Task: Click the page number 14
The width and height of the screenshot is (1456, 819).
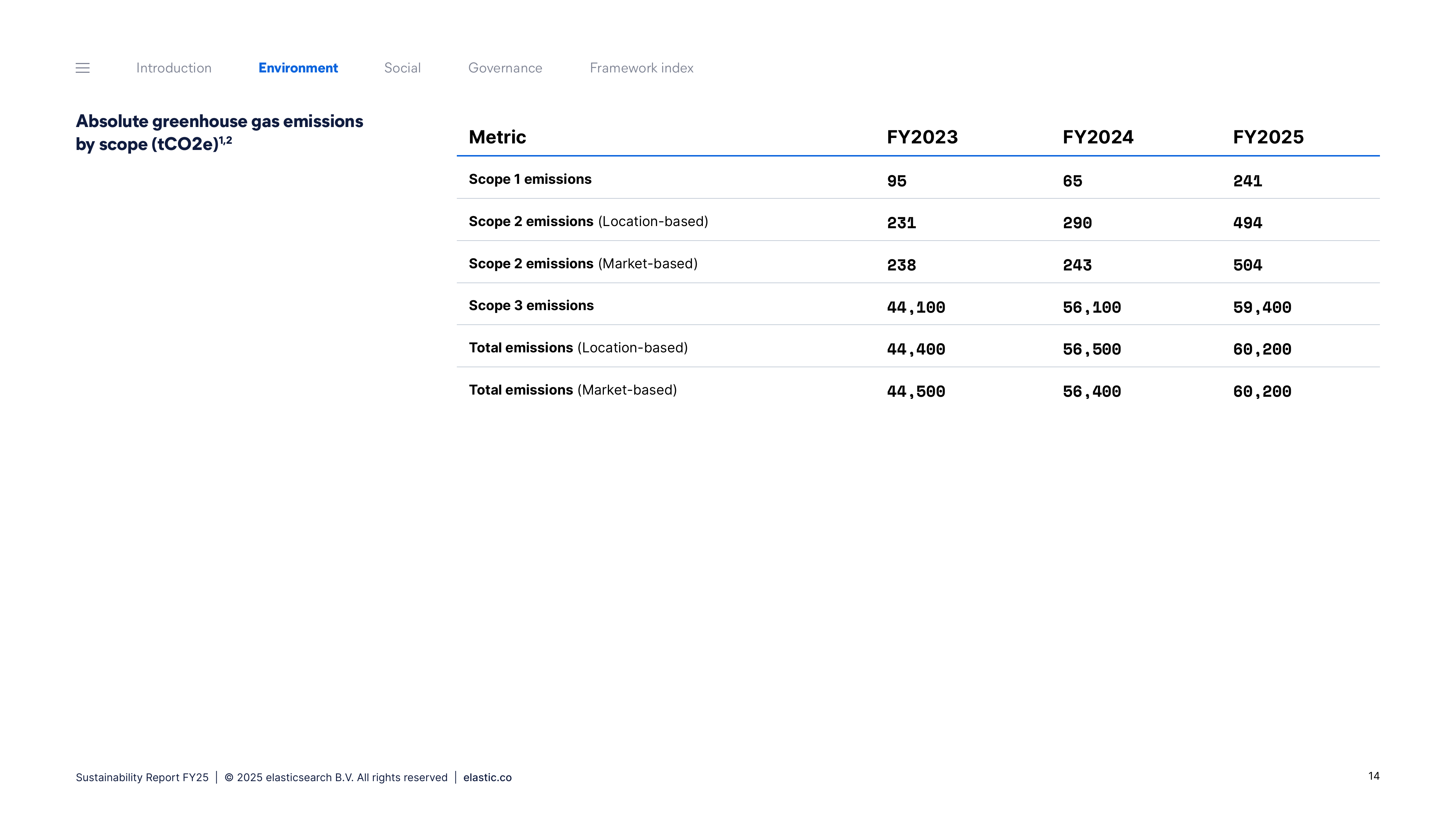Action: tap(1373, 776)
